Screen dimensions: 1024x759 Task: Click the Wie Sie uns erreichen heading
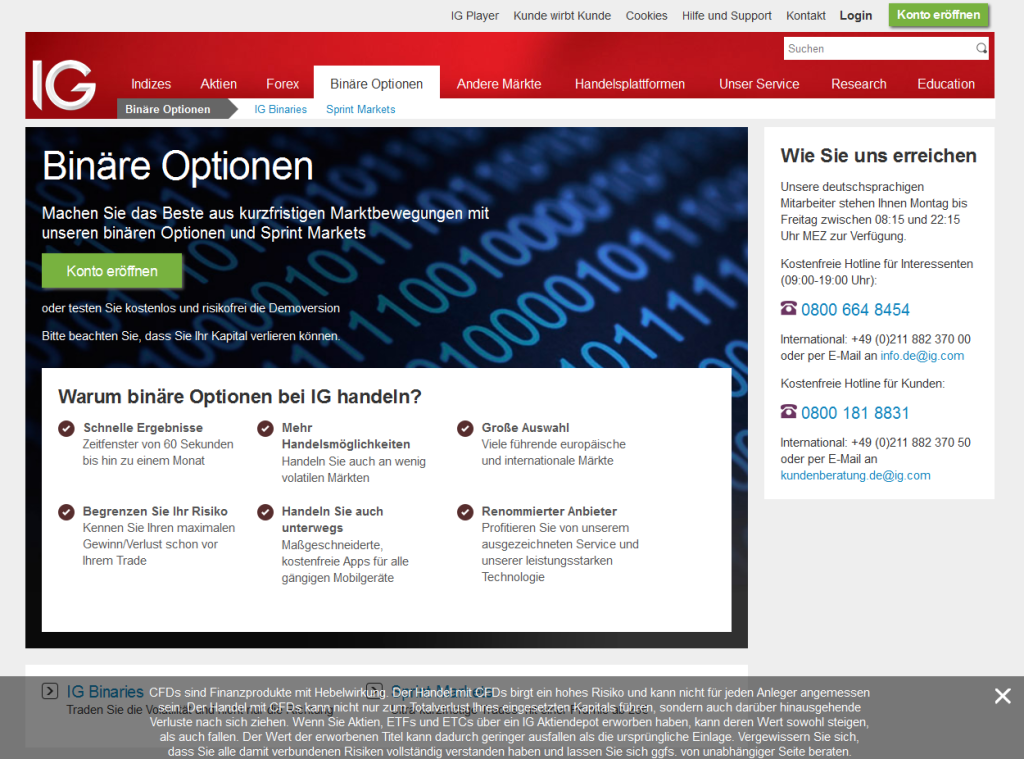click(878, 155)
